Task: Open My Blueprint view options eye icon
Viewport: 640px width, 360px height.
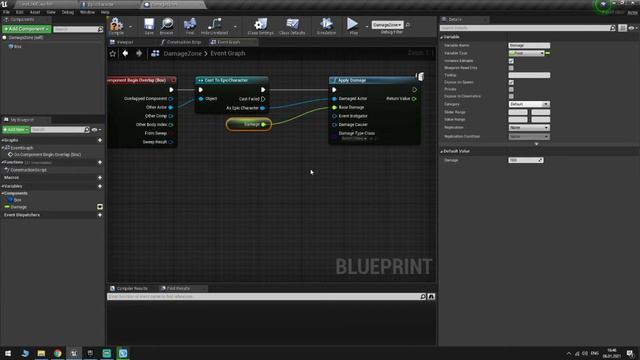Action: pyautogui.click(x=96, y=130)
